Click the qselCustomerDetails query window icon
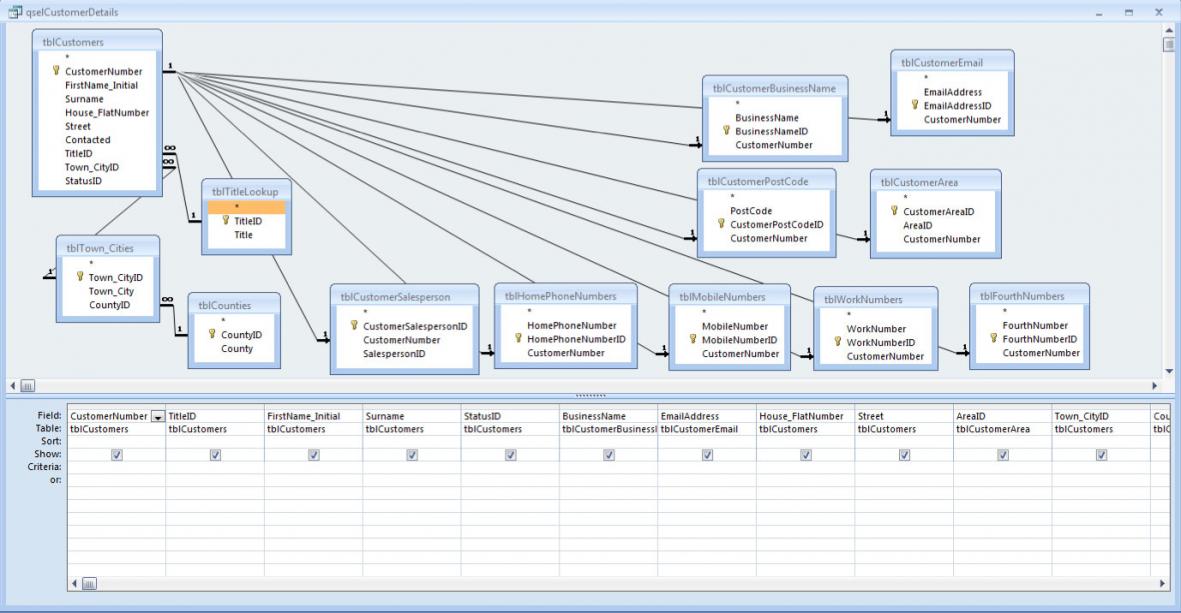1181x613 pixels. point(15,12)
